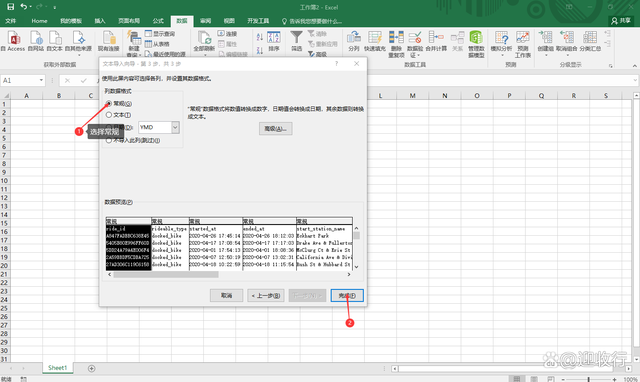Select the ride_id column in preview
The height and width of the screenshot is (382, 640).
click(x=129, y=244)
